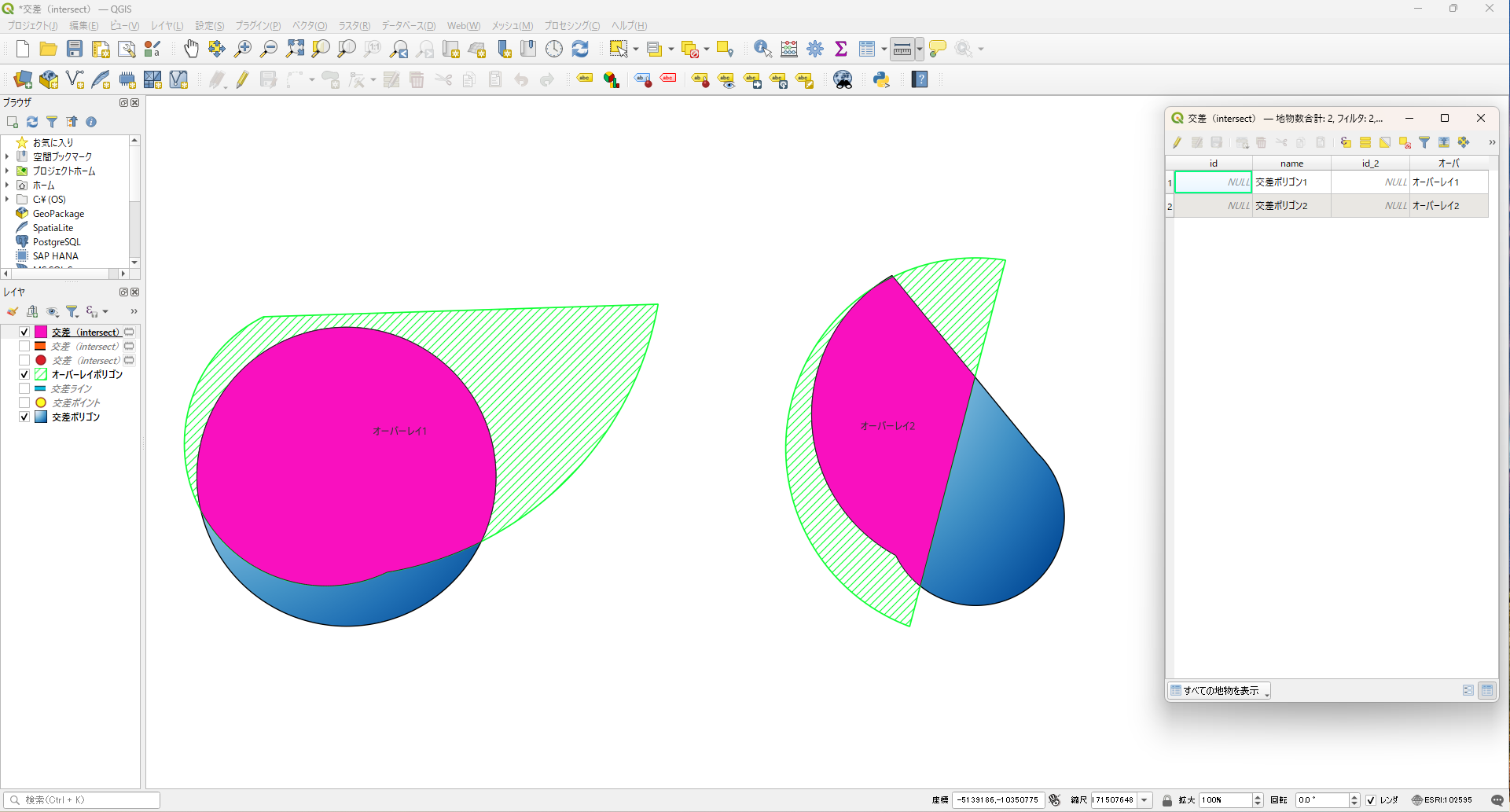Click the Zoom In magnifier tool

243,50
